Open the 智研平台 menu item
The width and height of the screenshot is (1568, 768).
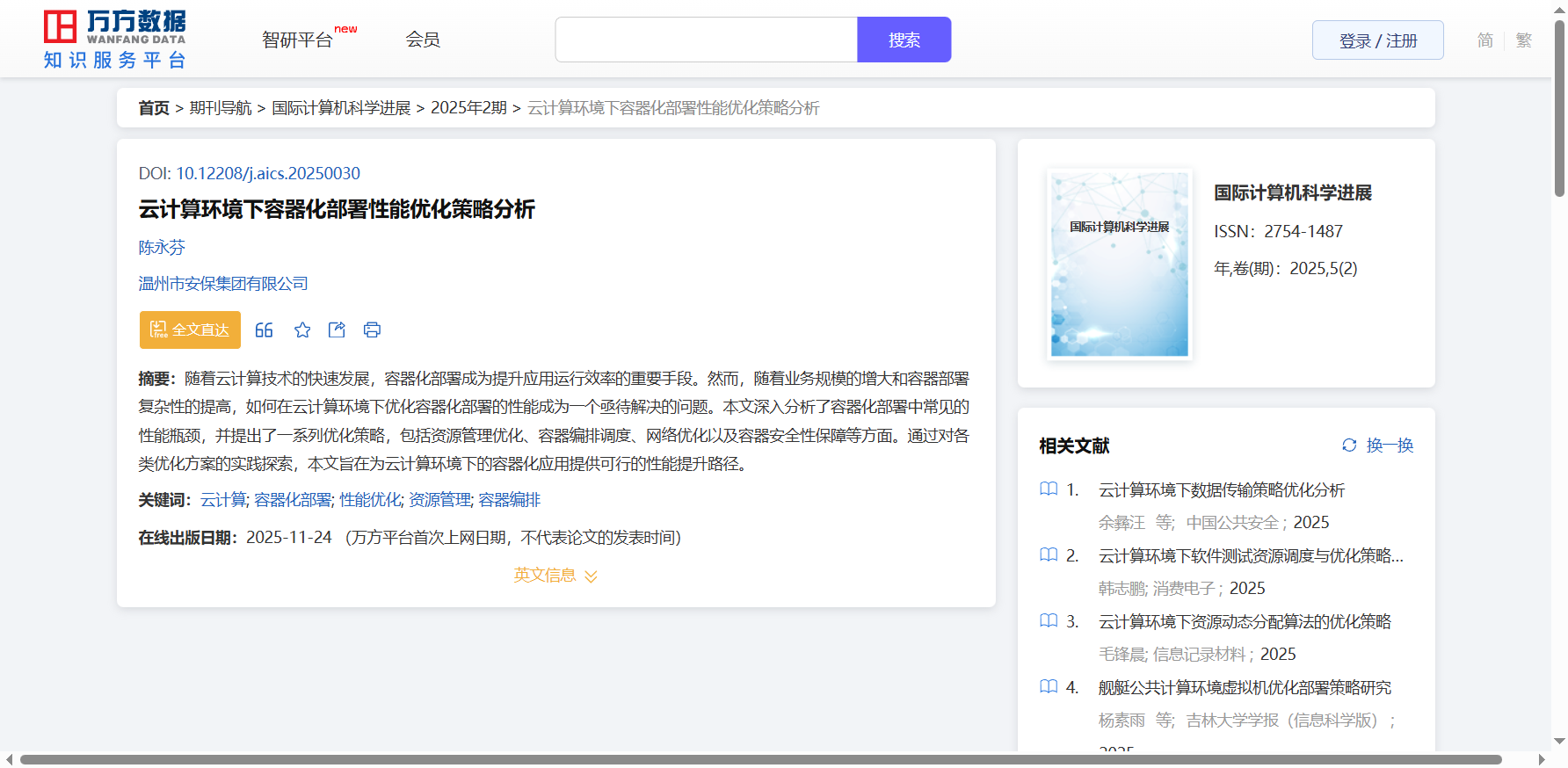tap(298, 40)
